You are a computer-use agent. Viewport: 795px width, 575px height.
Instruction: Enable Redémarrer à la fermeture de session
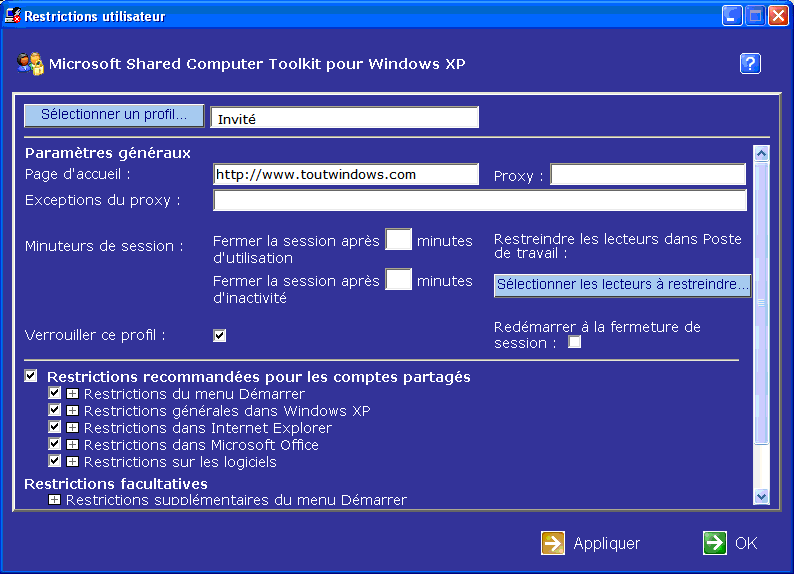575,343
